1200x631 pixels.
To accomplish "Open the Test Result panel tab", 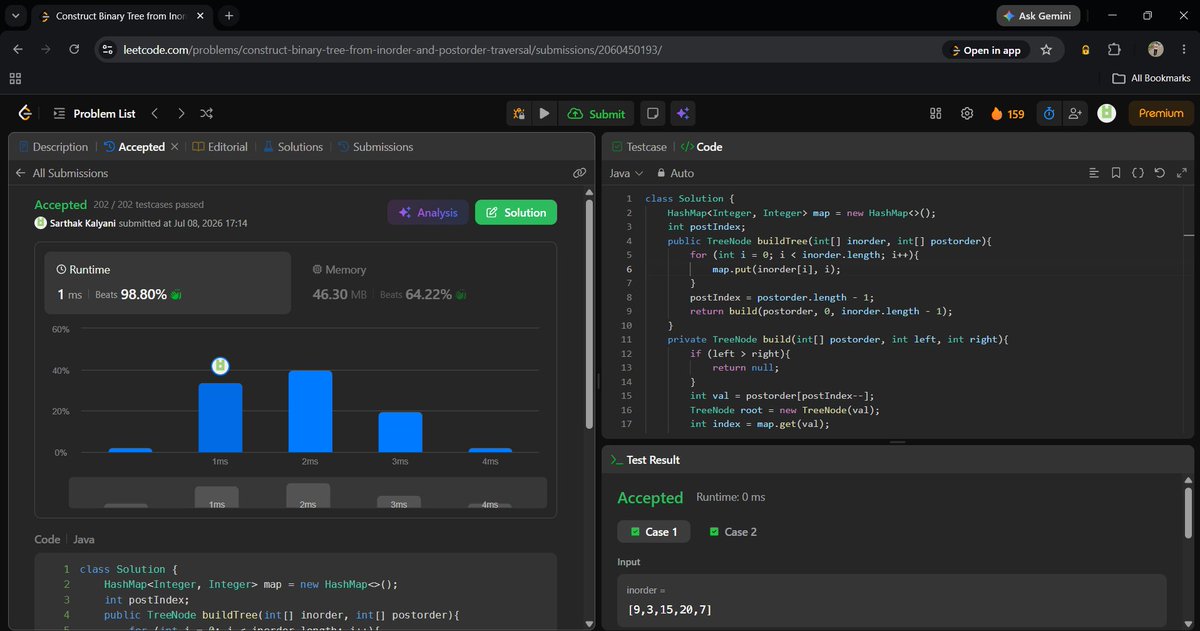I will [x=645, y=459].
